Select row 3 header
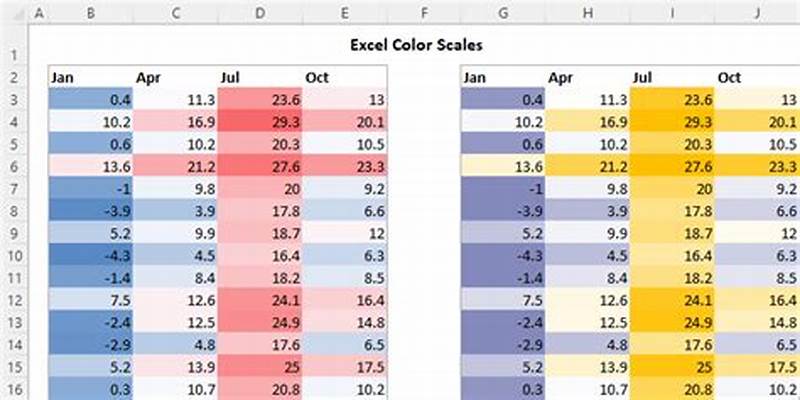Screen dimensions: 800x400 tap(14, 99)
